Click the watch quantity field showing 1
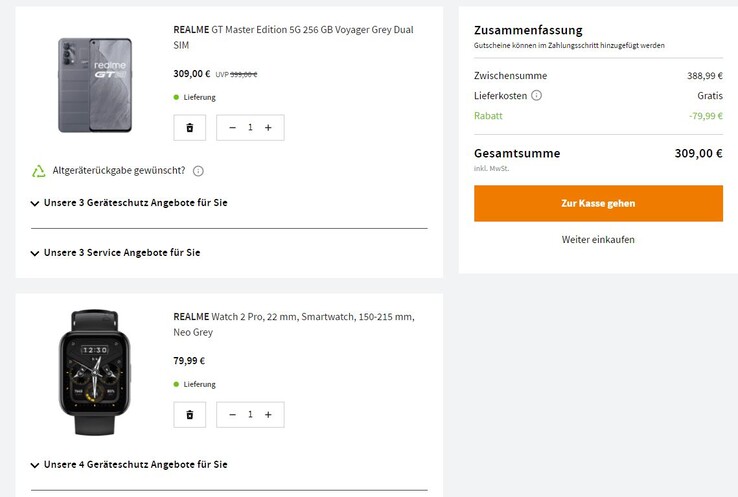738x497 pixels. (250, 415)
